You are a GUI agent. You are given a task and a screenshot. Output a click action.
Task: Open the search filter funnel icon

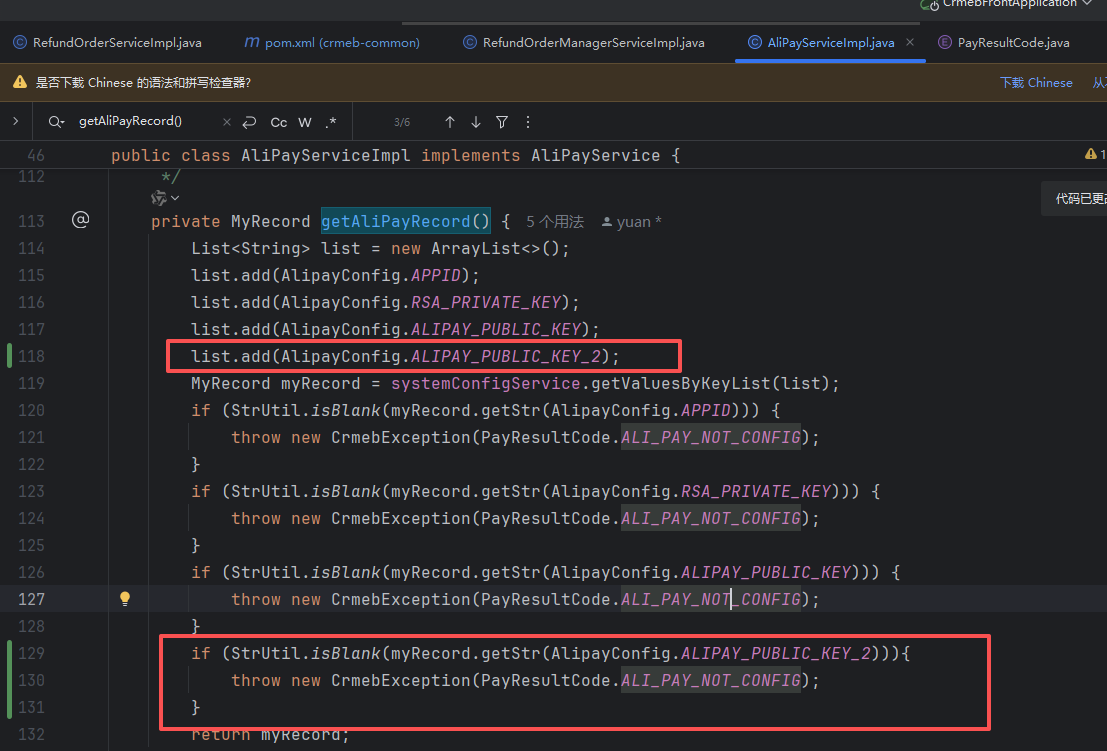502,122
